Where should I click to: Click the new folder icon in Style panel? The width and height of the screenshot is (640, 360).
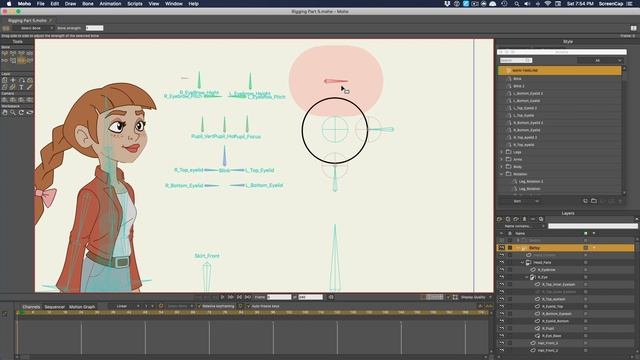pos(593,201)
